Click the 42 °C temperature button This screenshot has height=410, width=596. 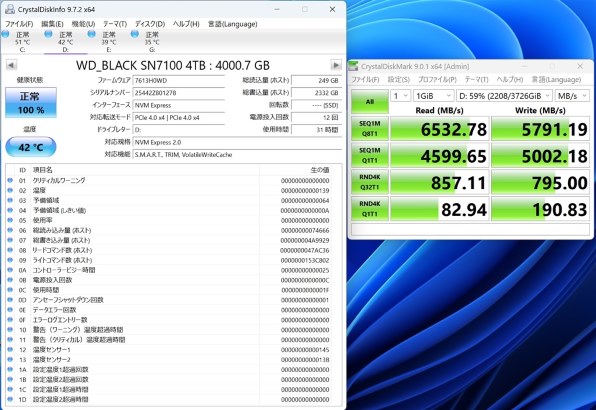click(31, 147)
